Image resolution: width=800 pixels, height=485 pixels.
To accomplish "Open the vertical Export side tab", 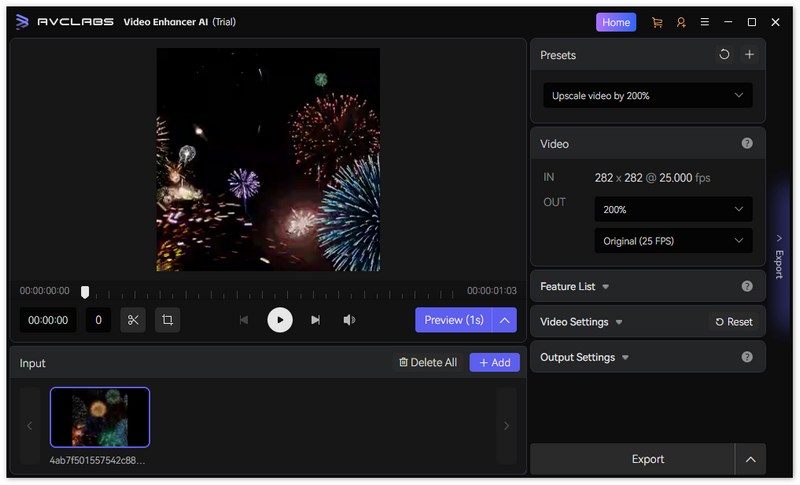I will tap(778, 257).
